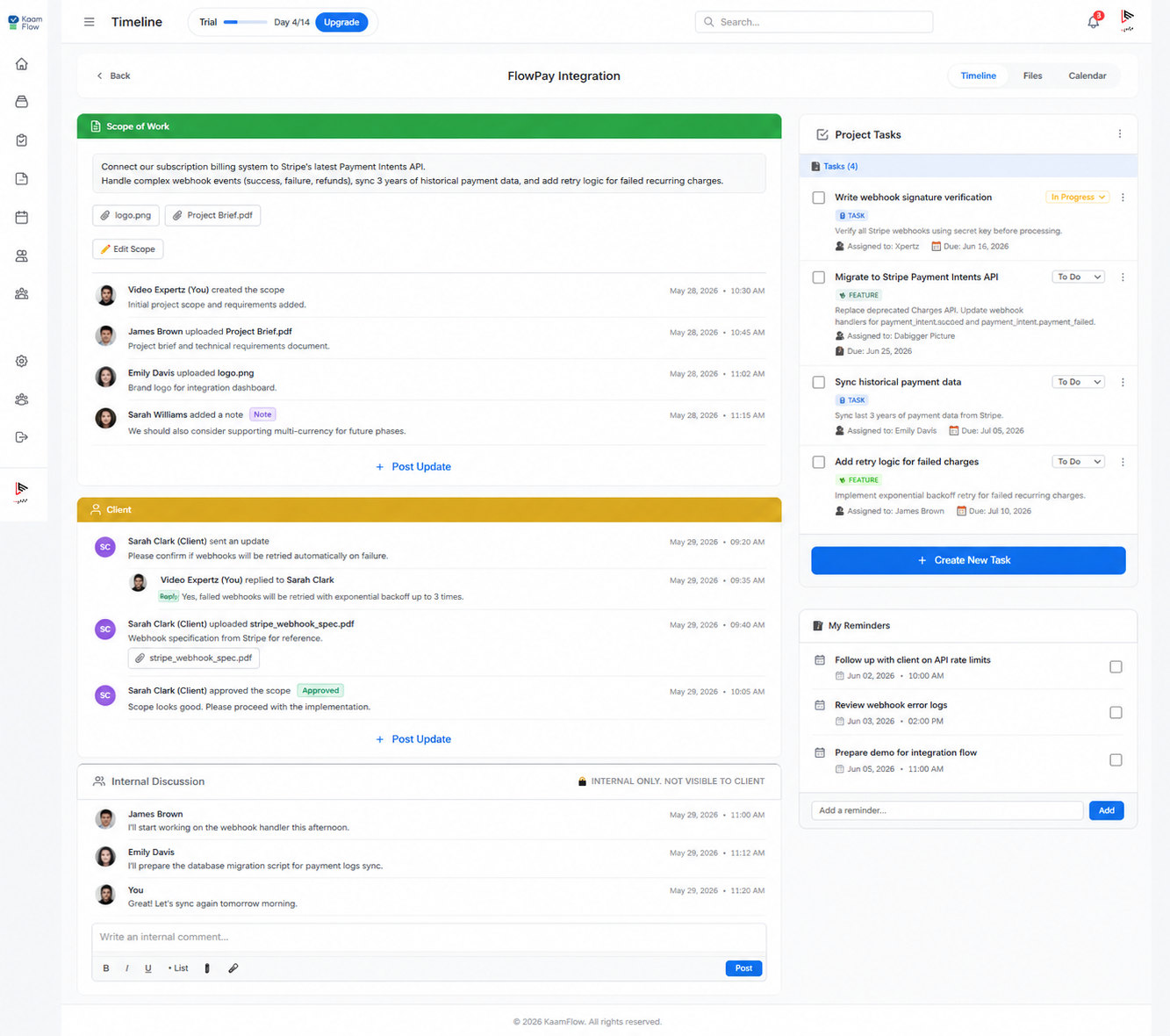
Task: Open the contacts icon in sidebar
Action: pyautogui.click(x=22, y=255)
